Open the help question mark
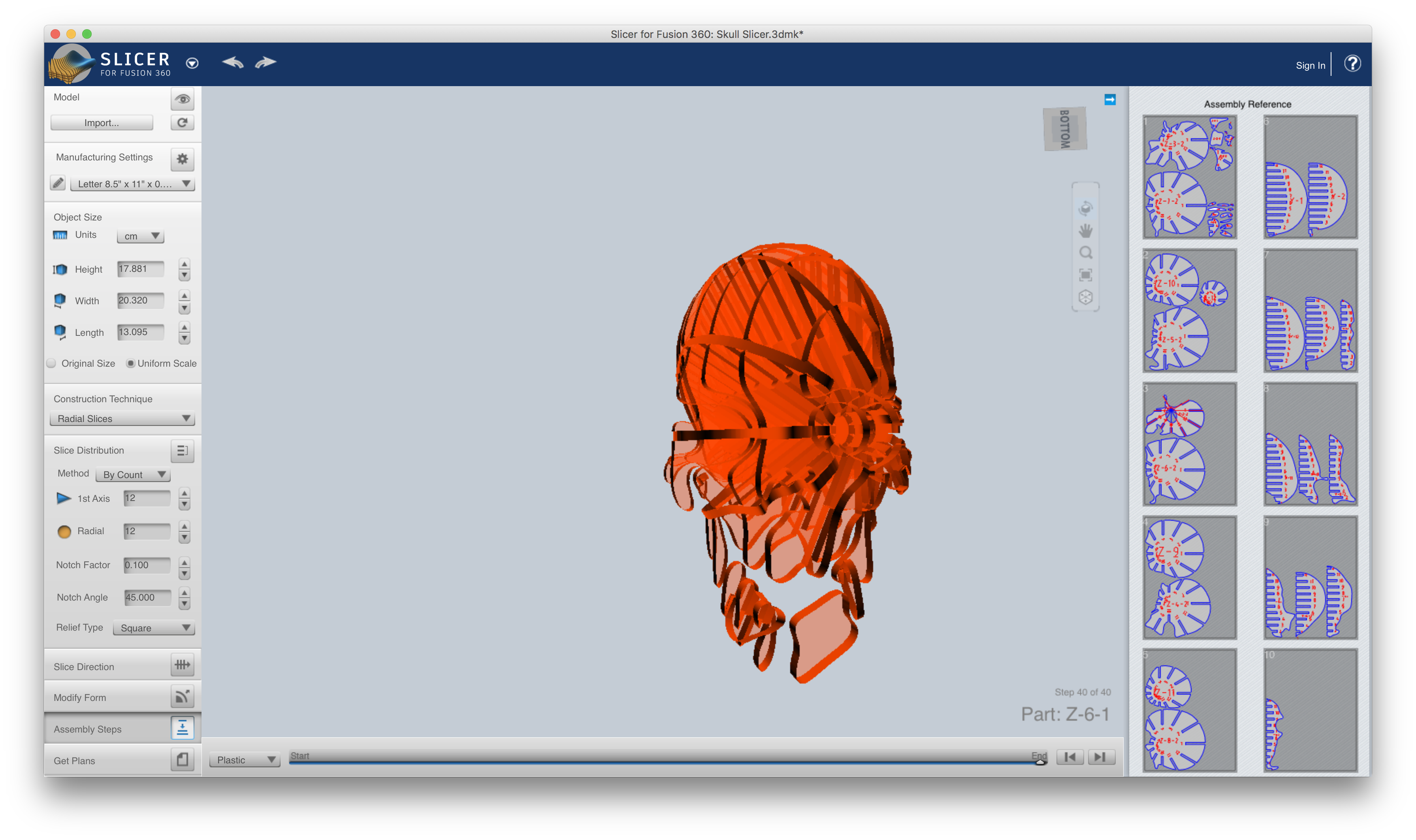This screenshot has width=1416, height=840. [1352, 63]
